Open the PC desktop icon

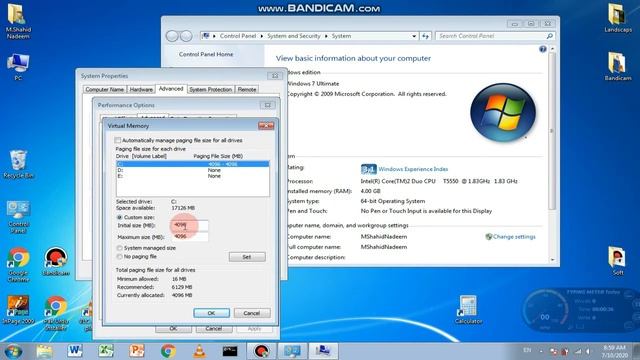(x=18, y=67)
